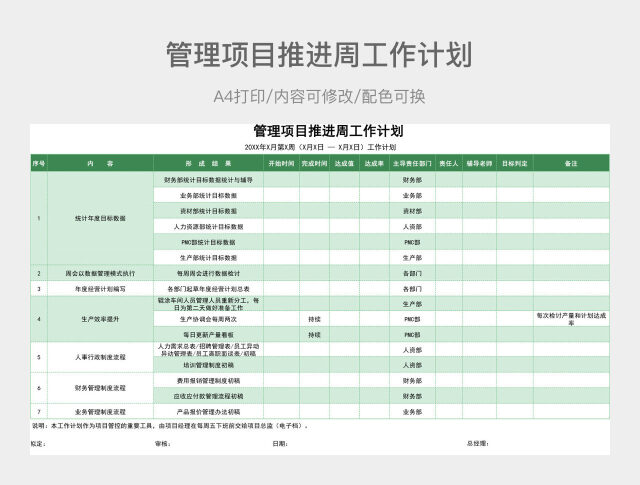Select cell 每日更新产量看板
The height and width of the screenshot is (485, 640).
tap(208, 335)
